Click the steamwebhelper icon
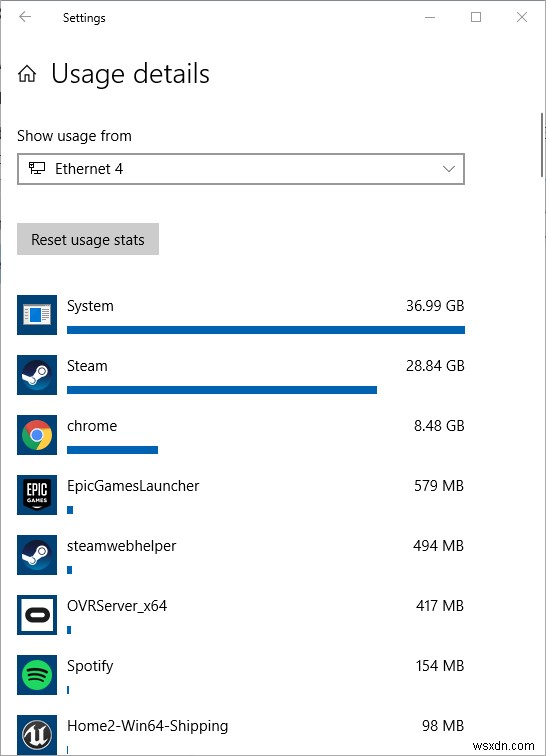This screenshot has height=756, width=546. coord(37,555)
